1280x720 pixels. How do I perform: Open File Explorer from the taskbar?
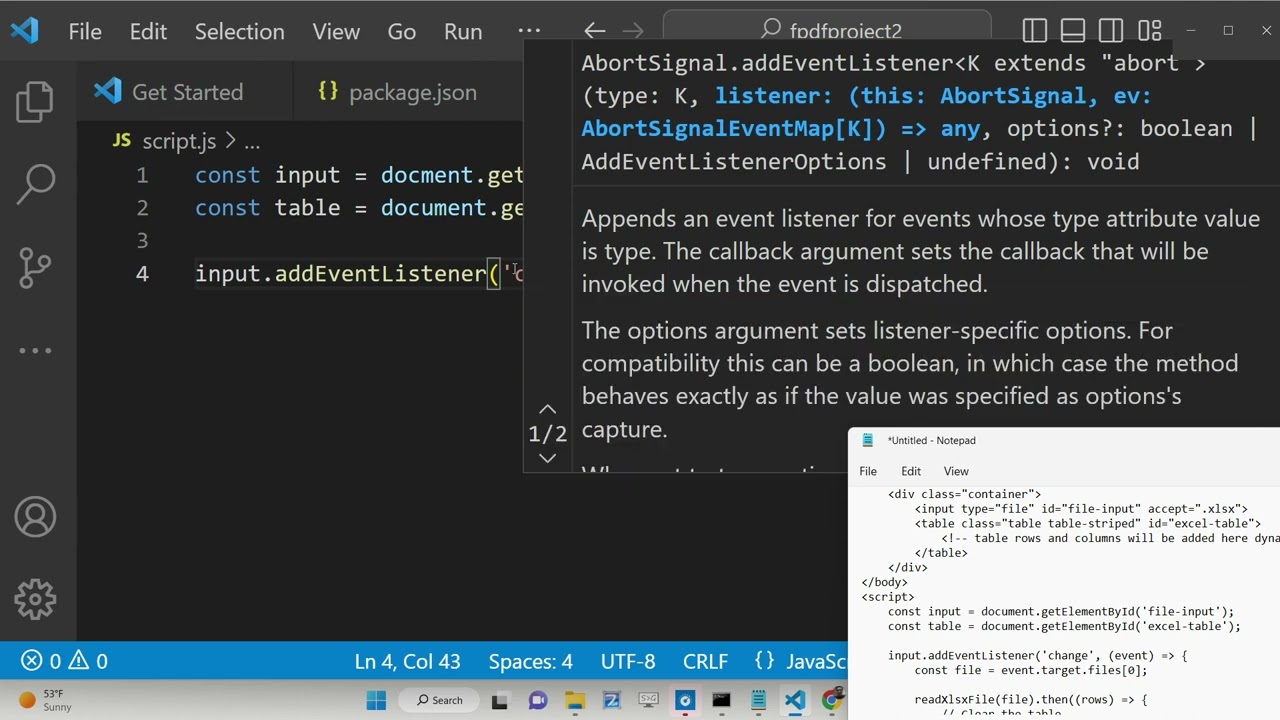(x=574, y=700)
